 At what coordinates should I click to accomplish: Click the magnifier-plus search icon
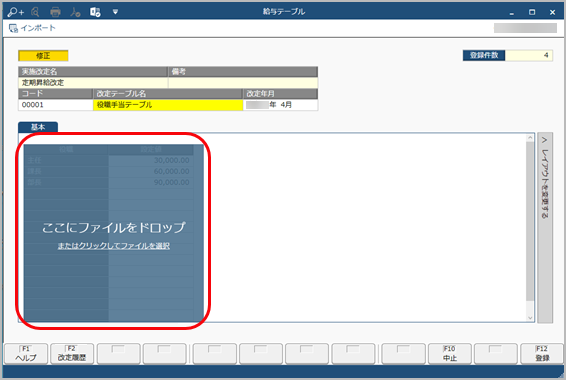pos(15,12)
